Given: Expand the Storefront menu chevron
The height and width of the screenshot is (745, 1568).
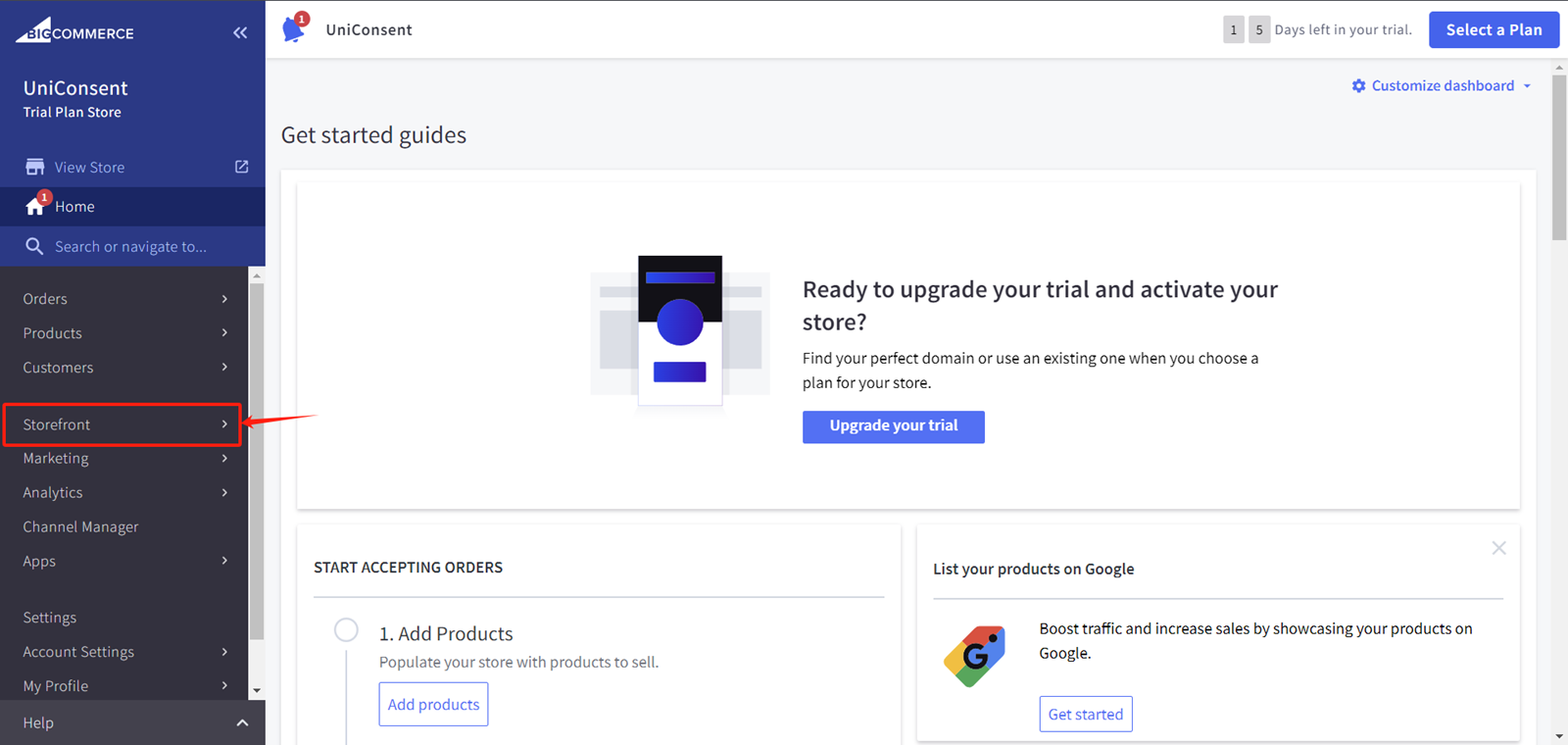Looking at the screenshot, I should tap(224, 424).
